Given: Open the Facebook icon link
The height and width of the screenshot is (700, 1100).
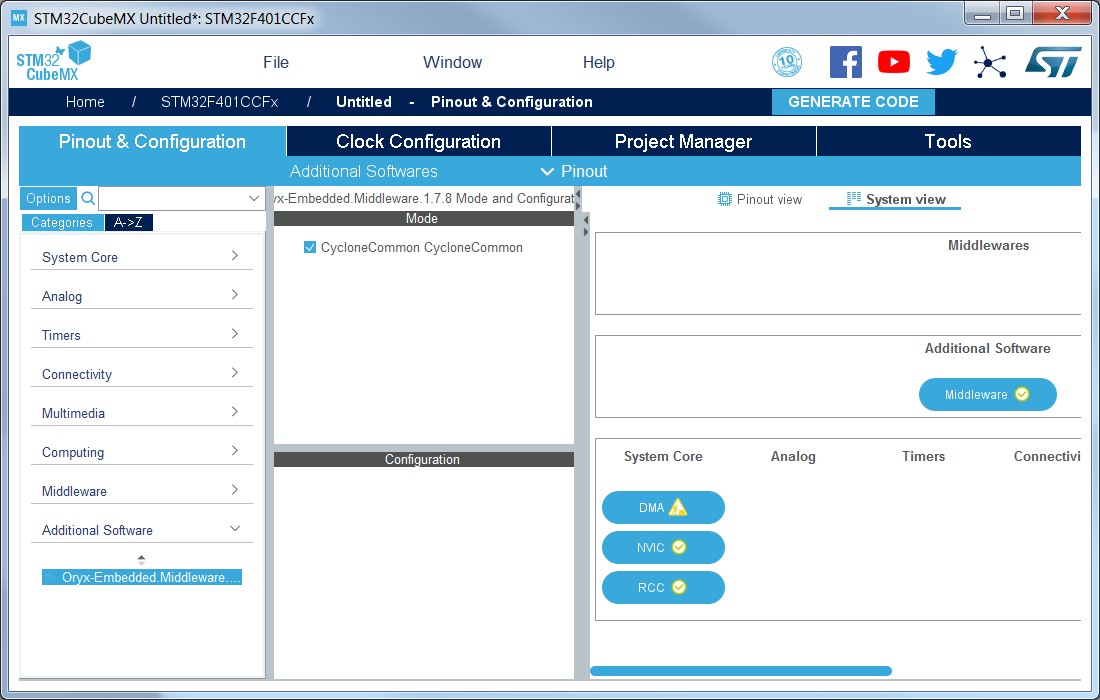Looking at the screenshot, I should (x=845, y=62).
